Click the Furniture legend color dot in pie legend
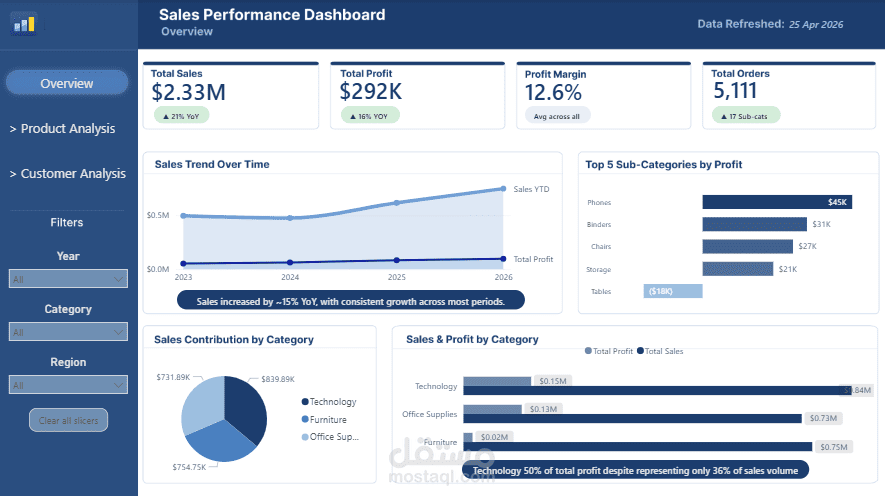Screen dimensions: 885x496 tap(305, 419)
